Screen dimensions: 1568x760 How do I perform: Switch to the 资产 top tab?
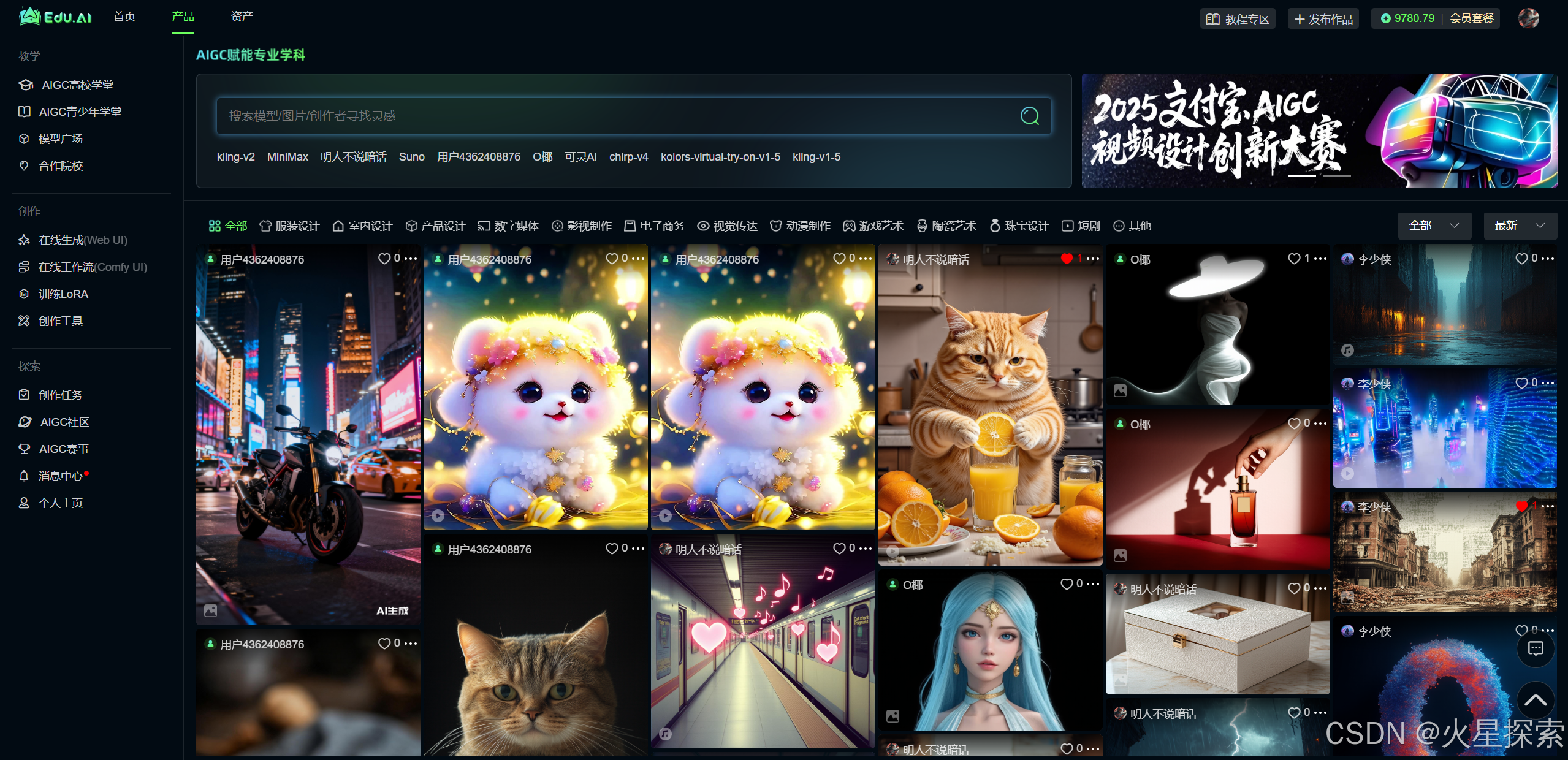[242, 17]
